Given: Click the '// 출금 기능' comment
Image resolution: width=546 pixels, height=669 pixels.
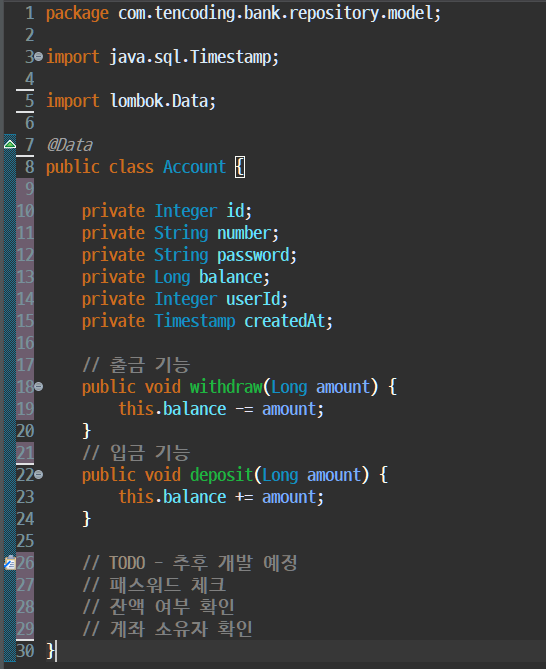Looking at the screenshot, I should [x=136, y=365].
